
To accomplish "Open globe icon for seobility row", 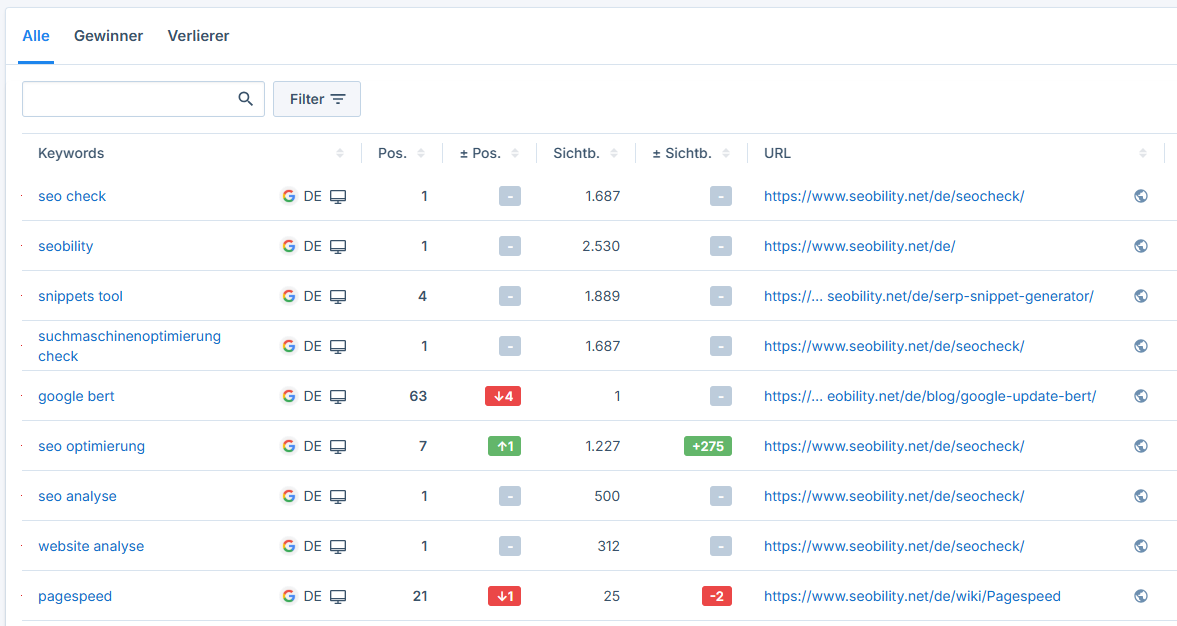I will click(x=1141, y=246).
